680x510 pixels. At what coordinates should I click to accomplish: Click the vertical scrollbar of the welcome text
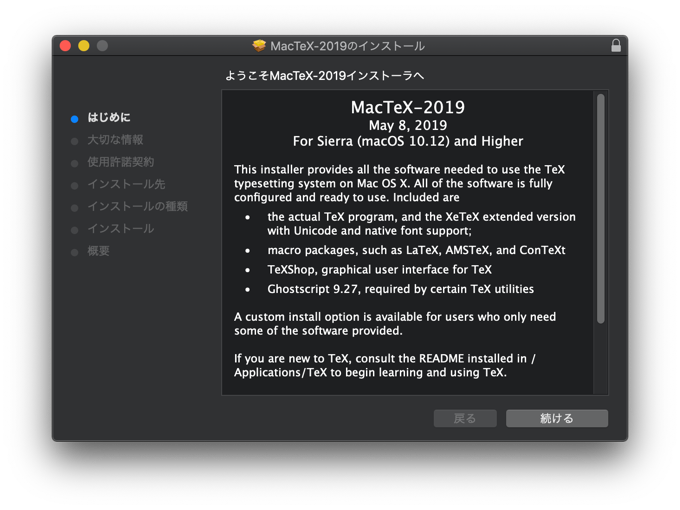click(x=601, y=209)
